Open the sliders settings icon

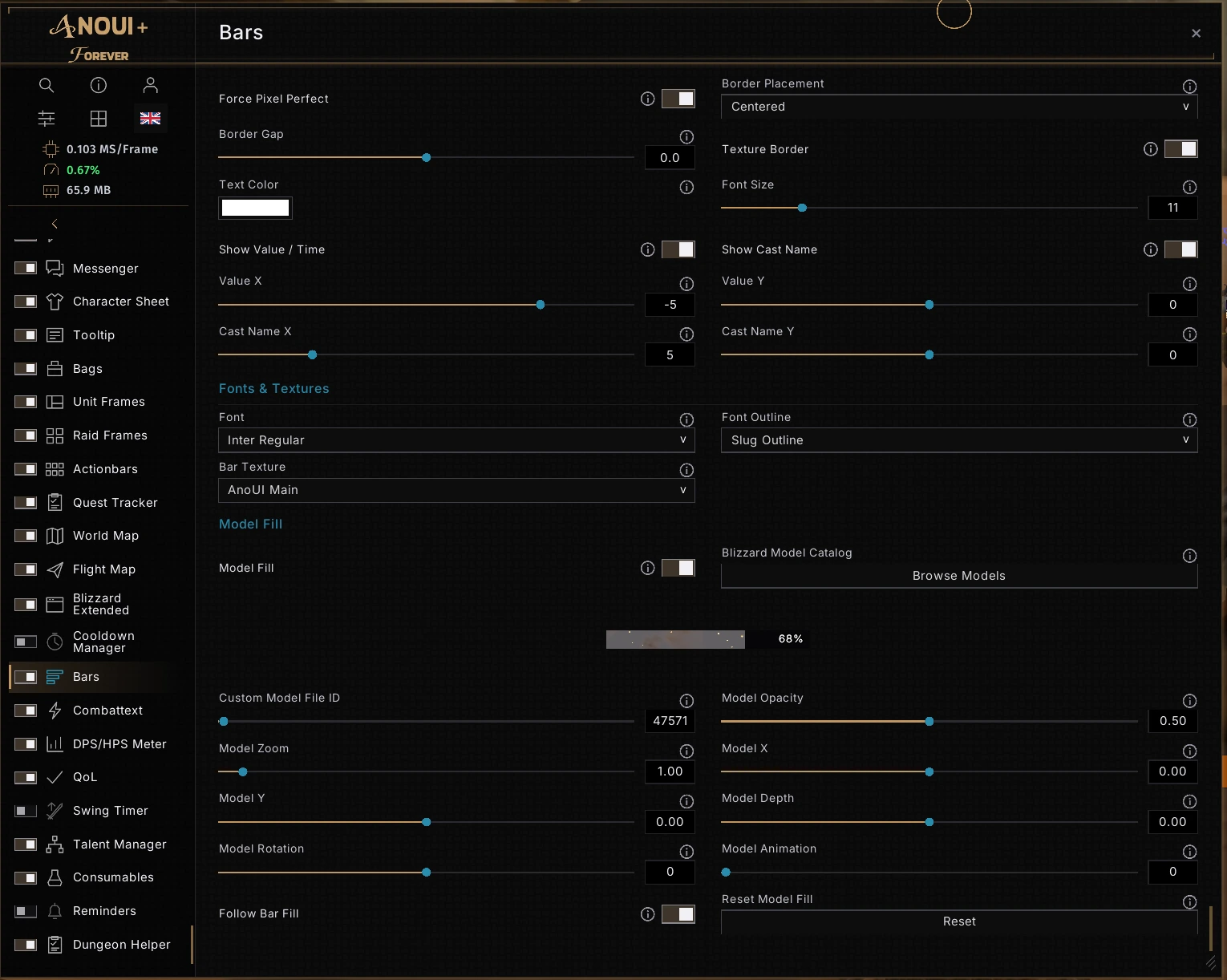point(47,119)
